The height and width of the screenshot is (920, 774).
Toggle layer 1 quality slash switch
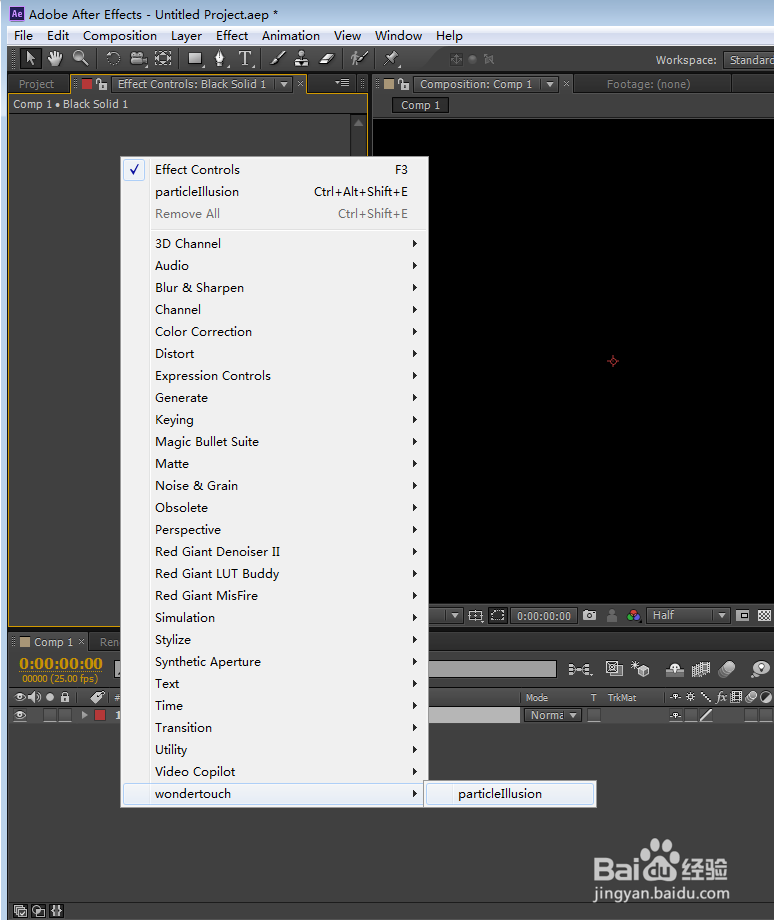[706, 715]
